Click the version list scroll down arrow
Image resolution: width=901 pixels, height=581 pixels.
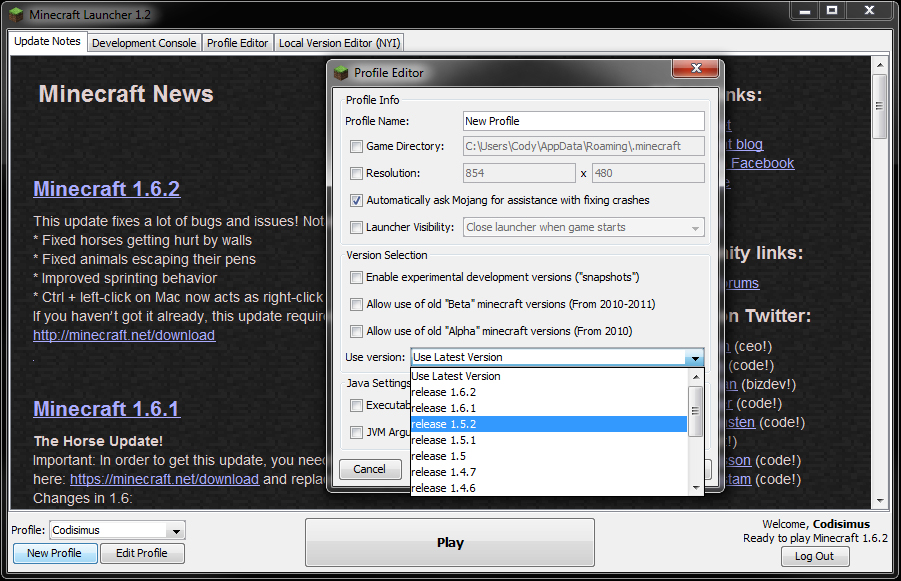pos(695,488)
